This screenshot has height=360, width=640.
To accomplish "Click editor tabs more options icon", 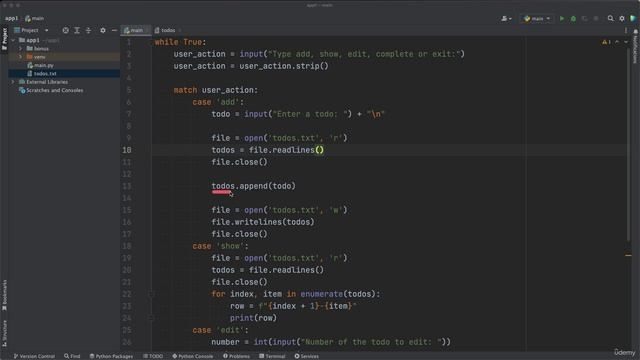I will tap(626, 30).
